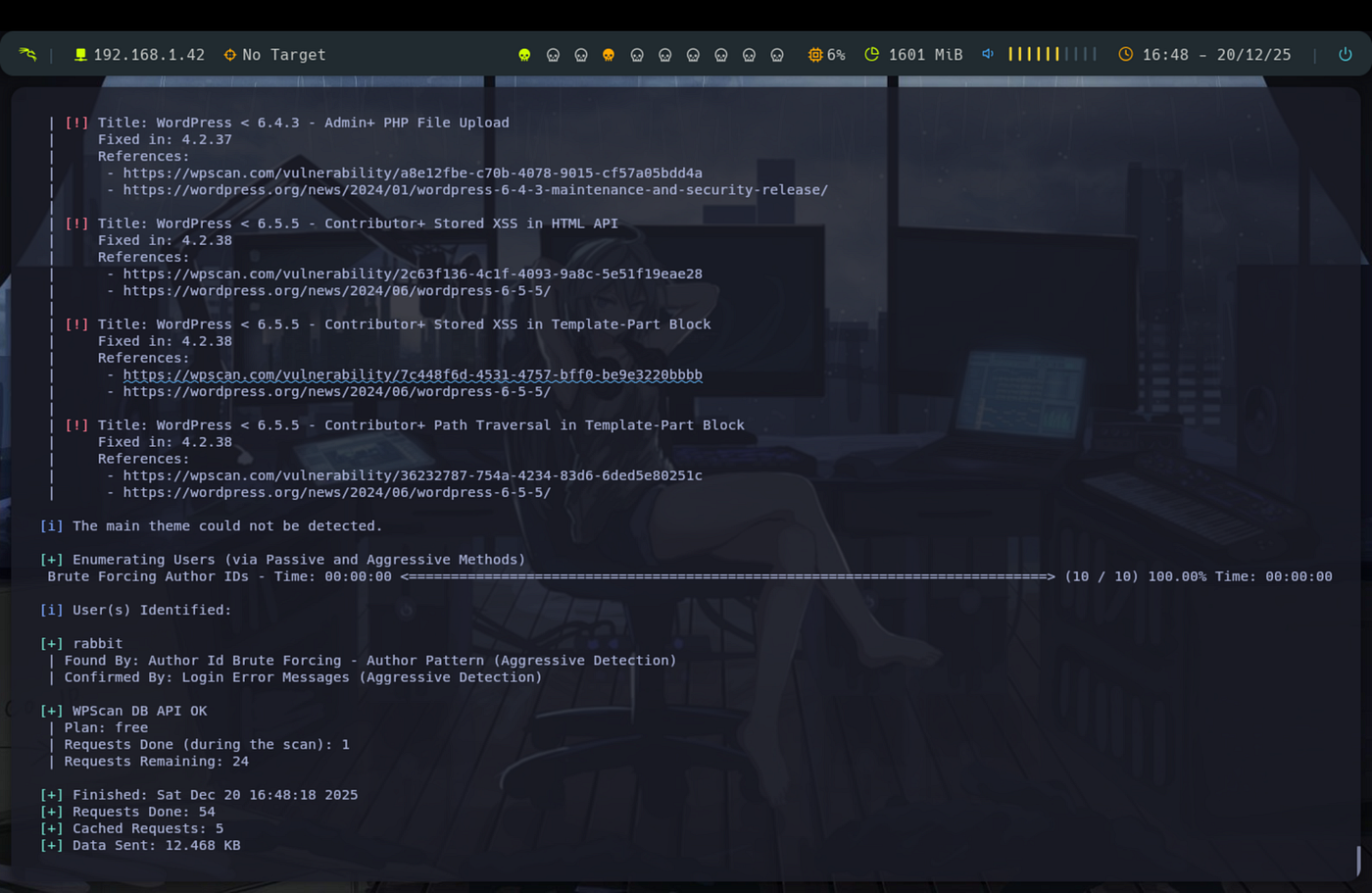Click Path Traversal in Template-Part Block title
Screen dimensions: 1372x893
coord(421,426)
